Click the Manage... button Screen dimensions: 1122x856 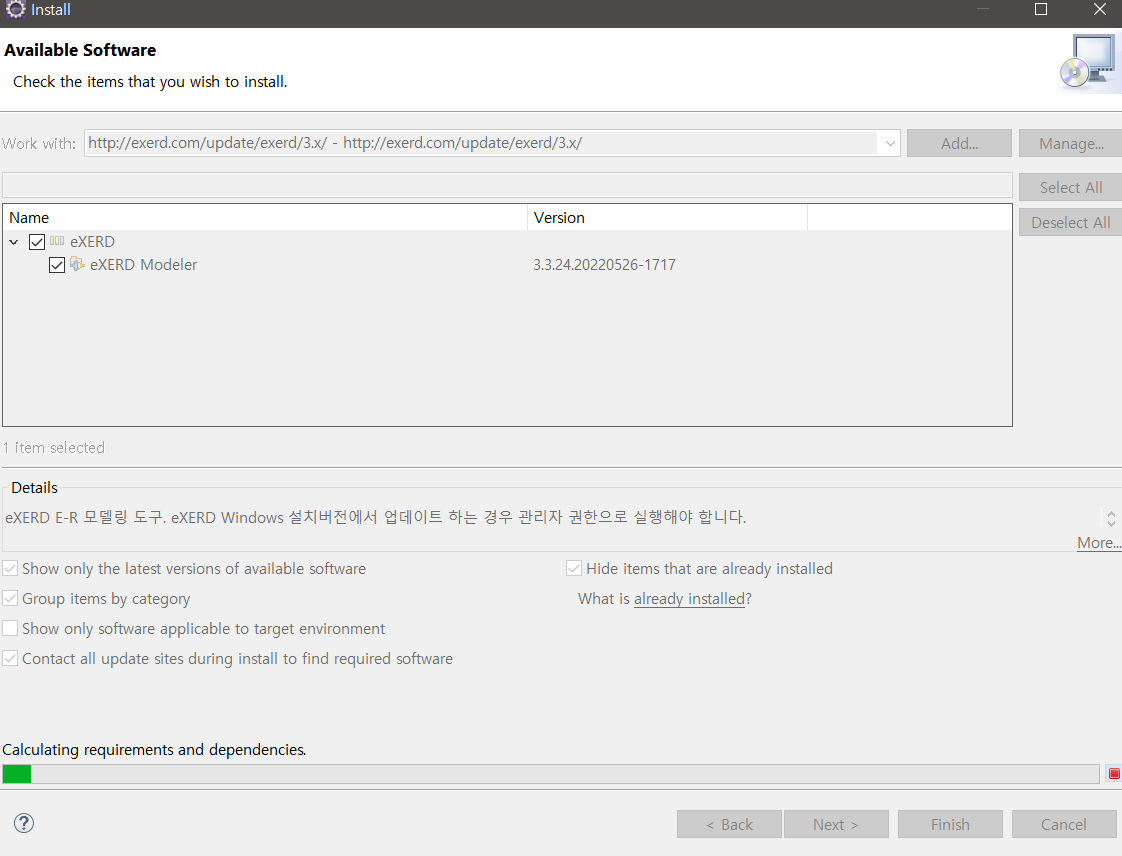point(1070,143)
